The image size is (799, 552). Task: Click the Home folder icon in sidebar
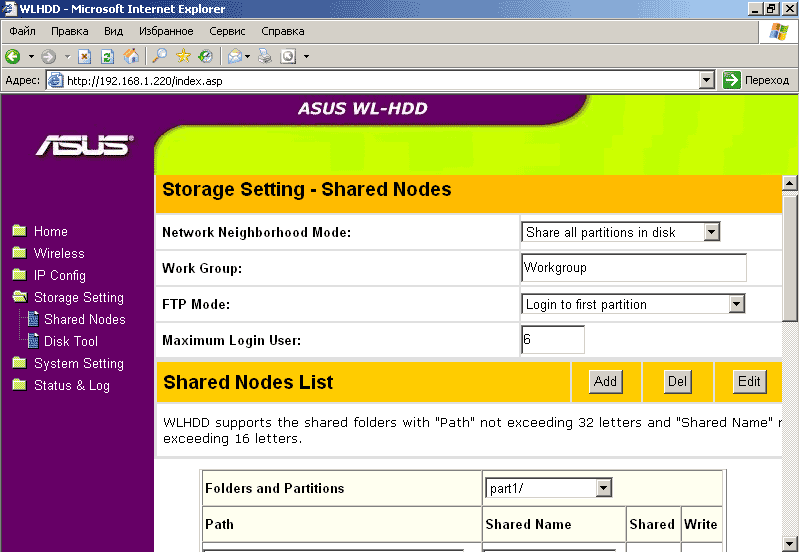point(19,230)
